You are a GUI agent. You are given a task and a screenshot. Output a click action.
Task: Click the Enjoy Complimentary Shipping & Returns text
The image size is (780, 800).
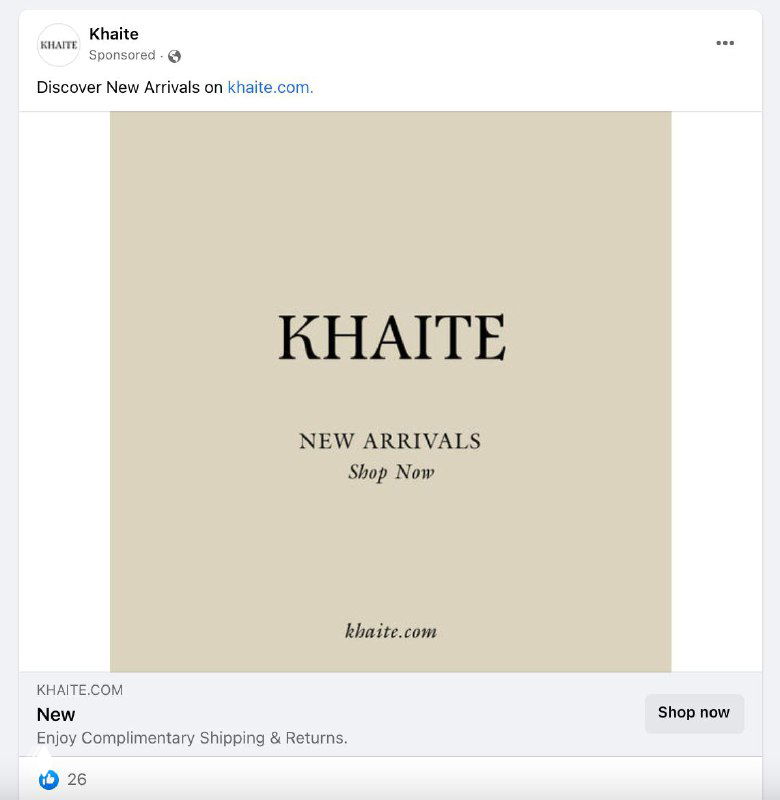(x=192, y=738)
